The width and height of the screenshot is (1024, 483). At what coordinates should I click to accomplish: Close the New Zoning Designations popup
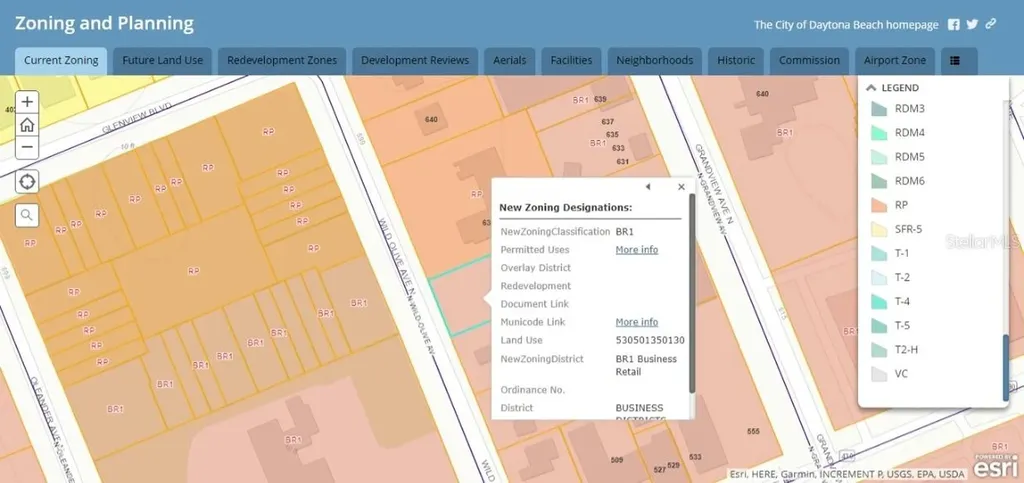[681, 187]
